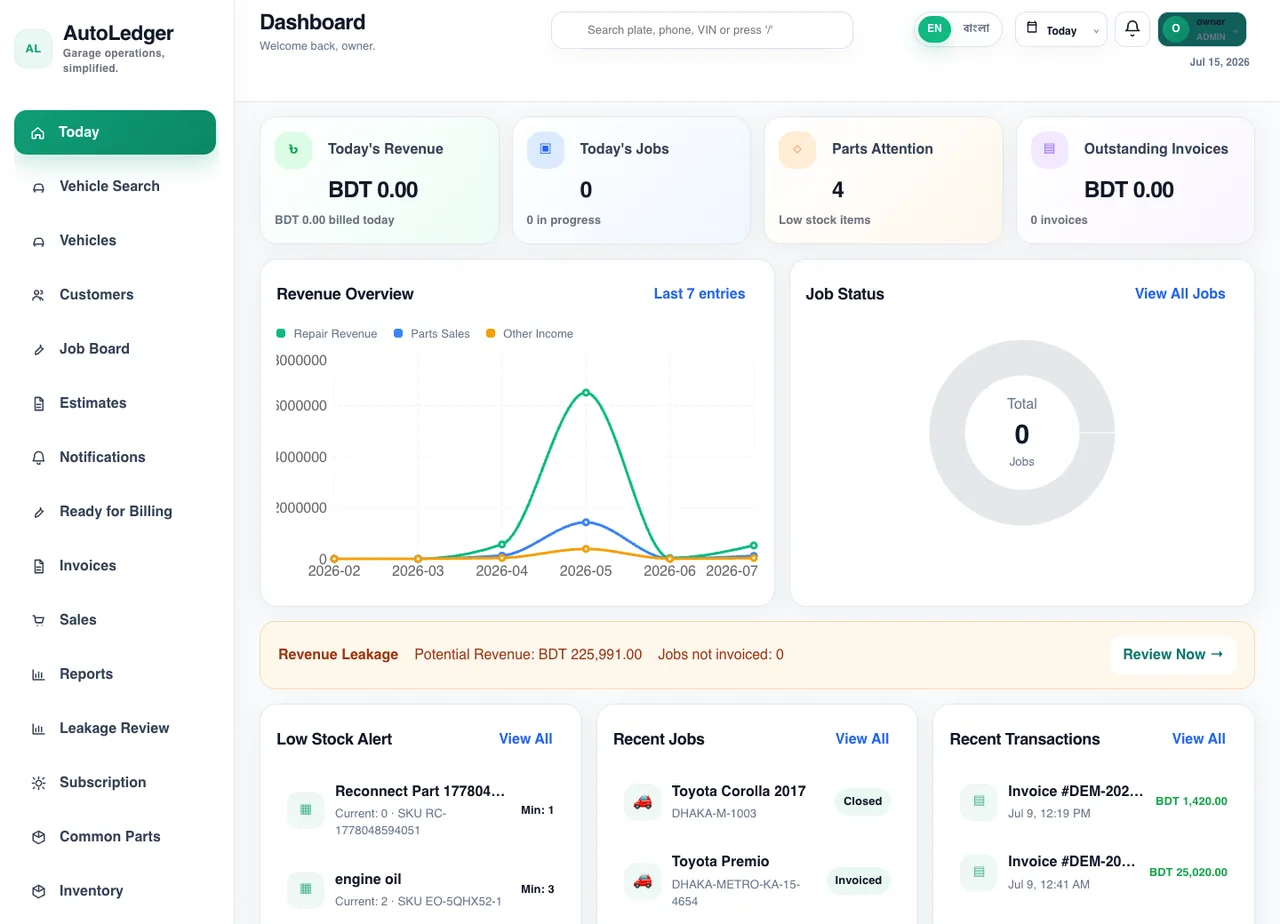Click the orange diamond icon on Parts Attention

tap(797, 149)
